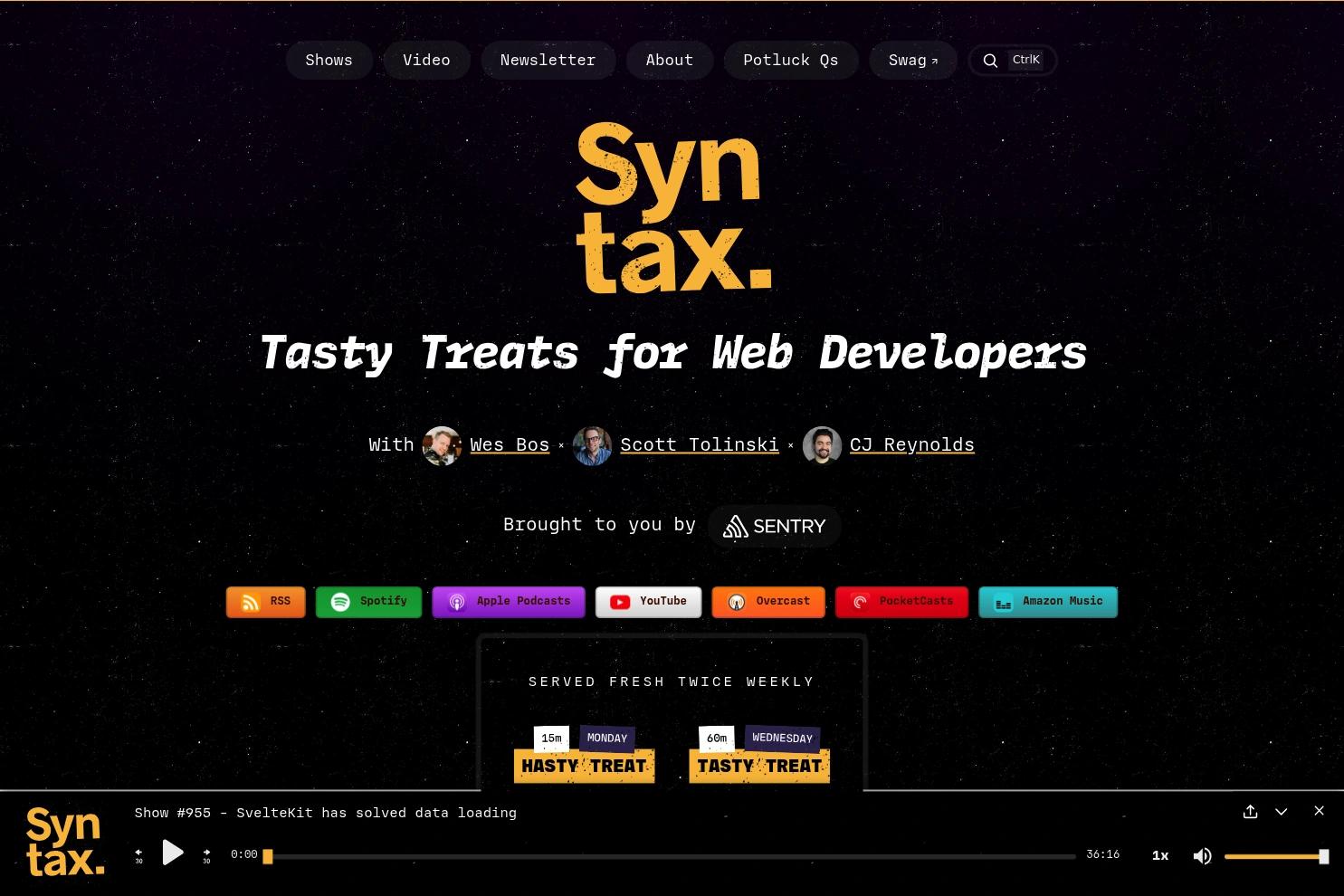This screenshot has height=896, width=1344.
Task: Open the Show #955 episode title
Action: click(326, 813)
